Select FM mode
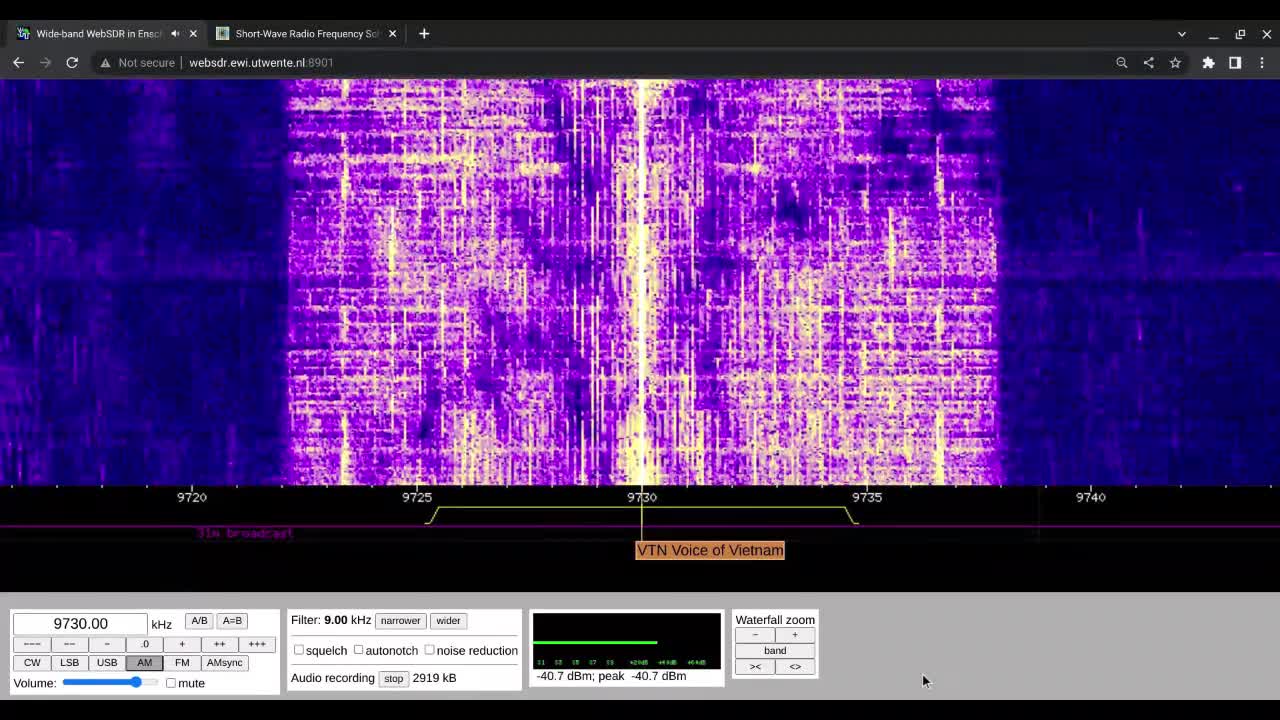This screenshot has height=720, width=1280. 182,663
